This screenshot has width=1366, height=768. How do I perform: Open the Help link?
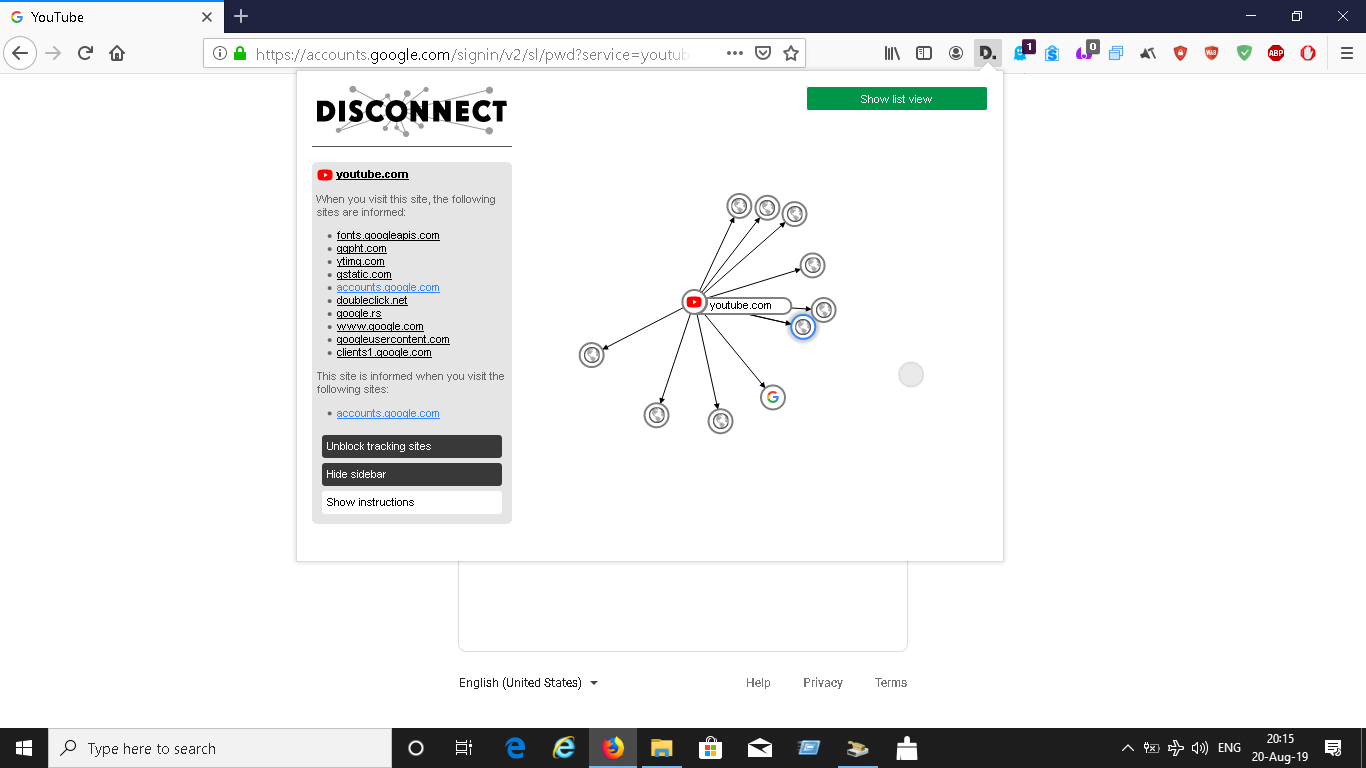(x=758, y=683)
